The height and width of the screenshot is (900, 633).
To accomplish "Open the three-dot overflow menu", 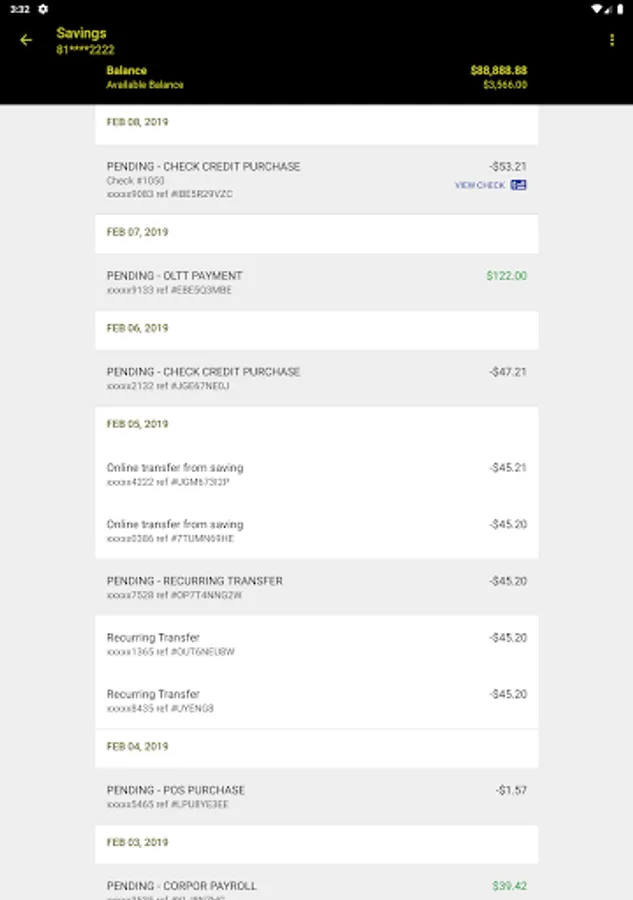I will 612,40.
